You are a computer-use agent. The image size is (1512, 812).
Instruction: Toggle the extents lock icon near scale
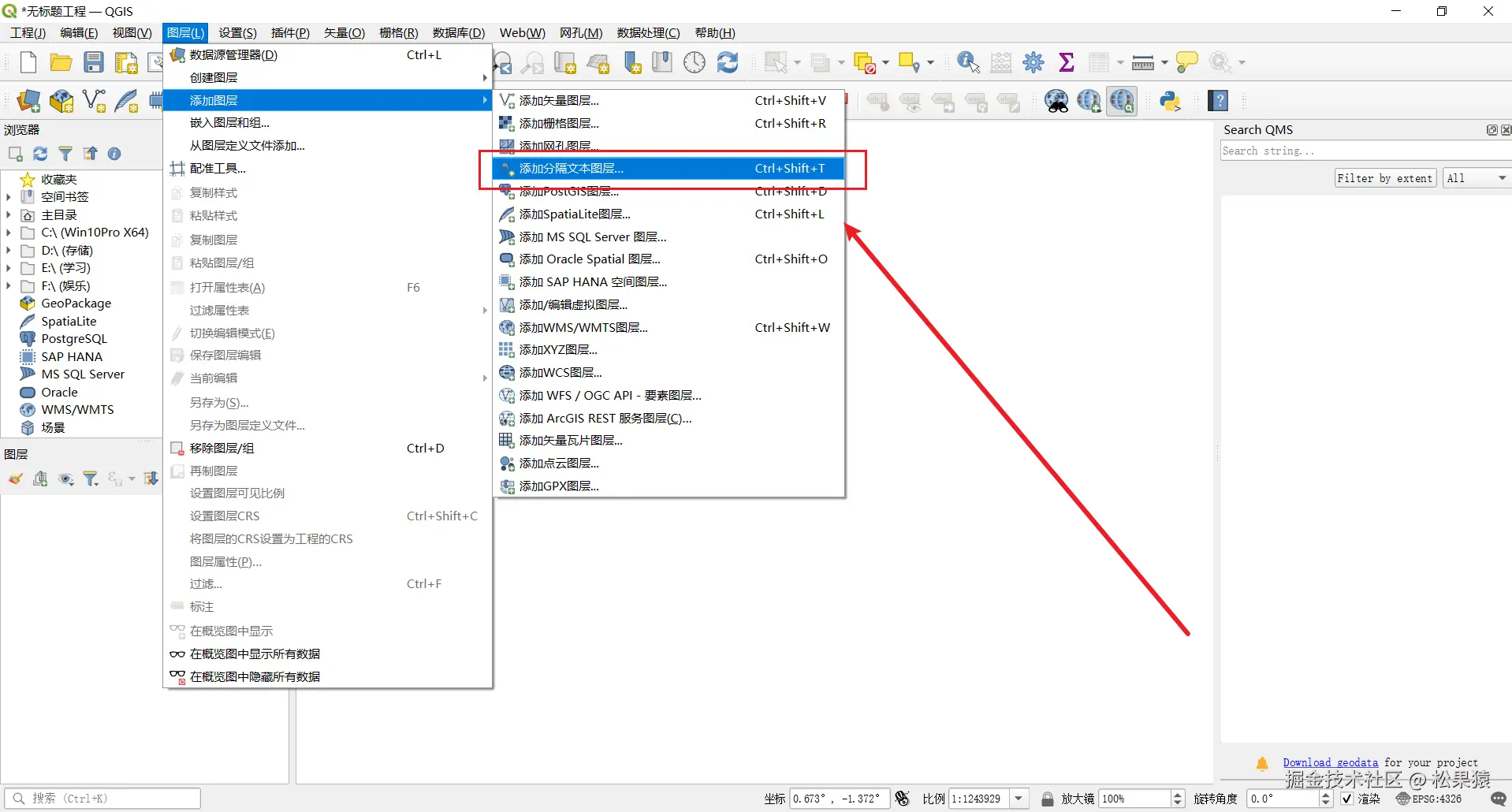(x=1047, y=799)
